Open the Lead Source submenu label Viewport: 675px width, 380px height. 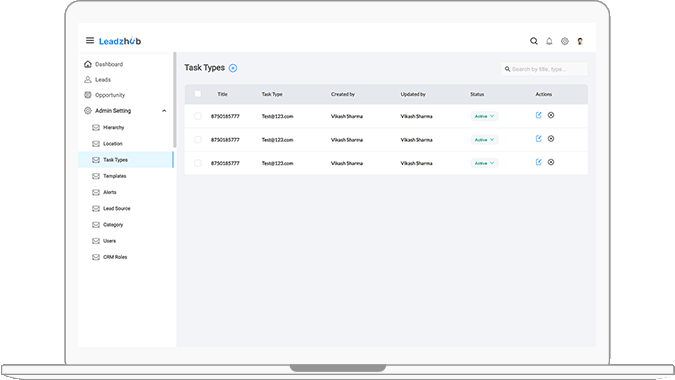pyautogui.click(x=117, y=209)
